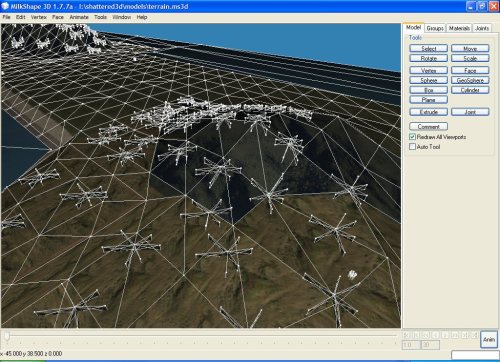Pick the Extrude tool
Image resolution: width=500 pixels, height=362 pixels.
[428, 112]
